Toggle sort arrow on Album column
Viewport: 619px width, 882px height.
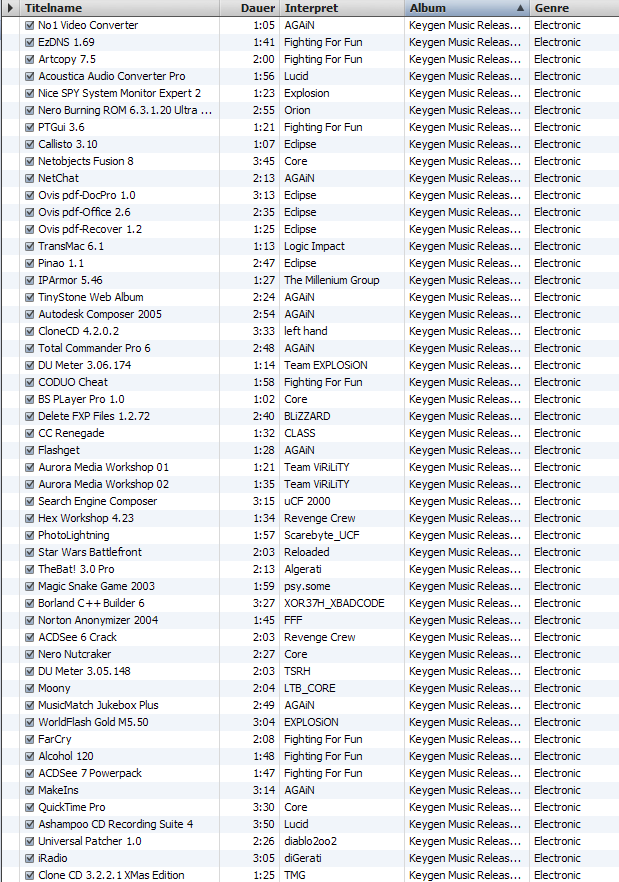click(519, 8)
